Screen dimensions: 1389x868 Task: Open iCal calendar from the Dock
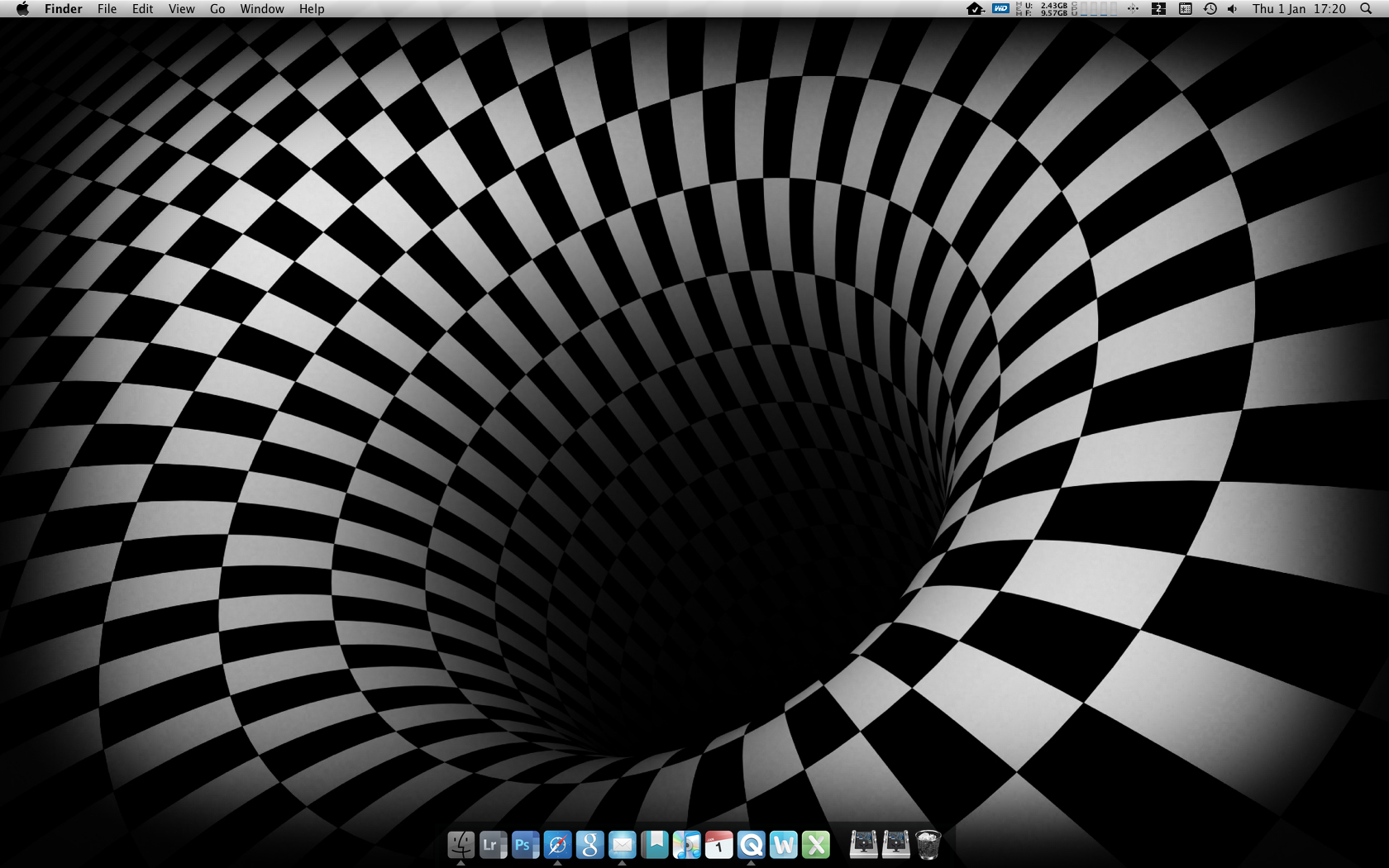(718, 845)
